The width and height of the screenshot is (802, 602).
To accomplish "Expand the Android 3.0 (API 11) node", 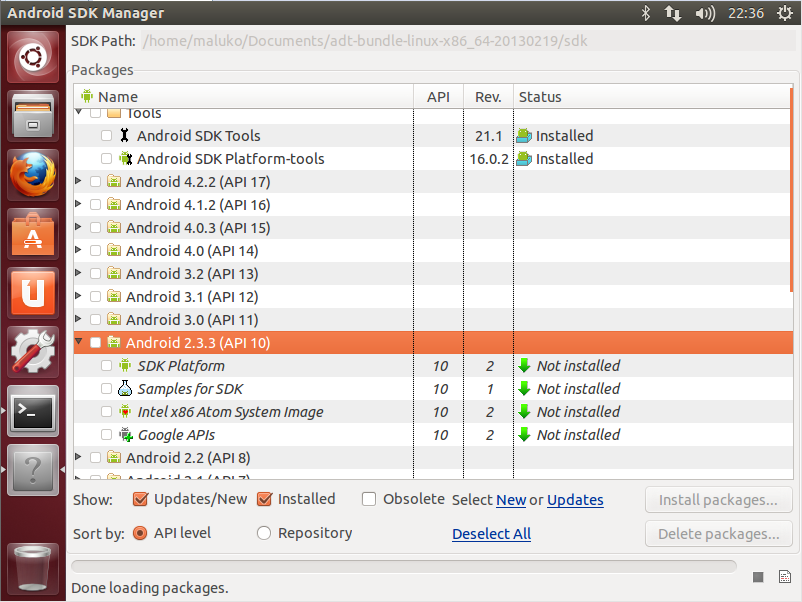I will [x=78, y=319].
